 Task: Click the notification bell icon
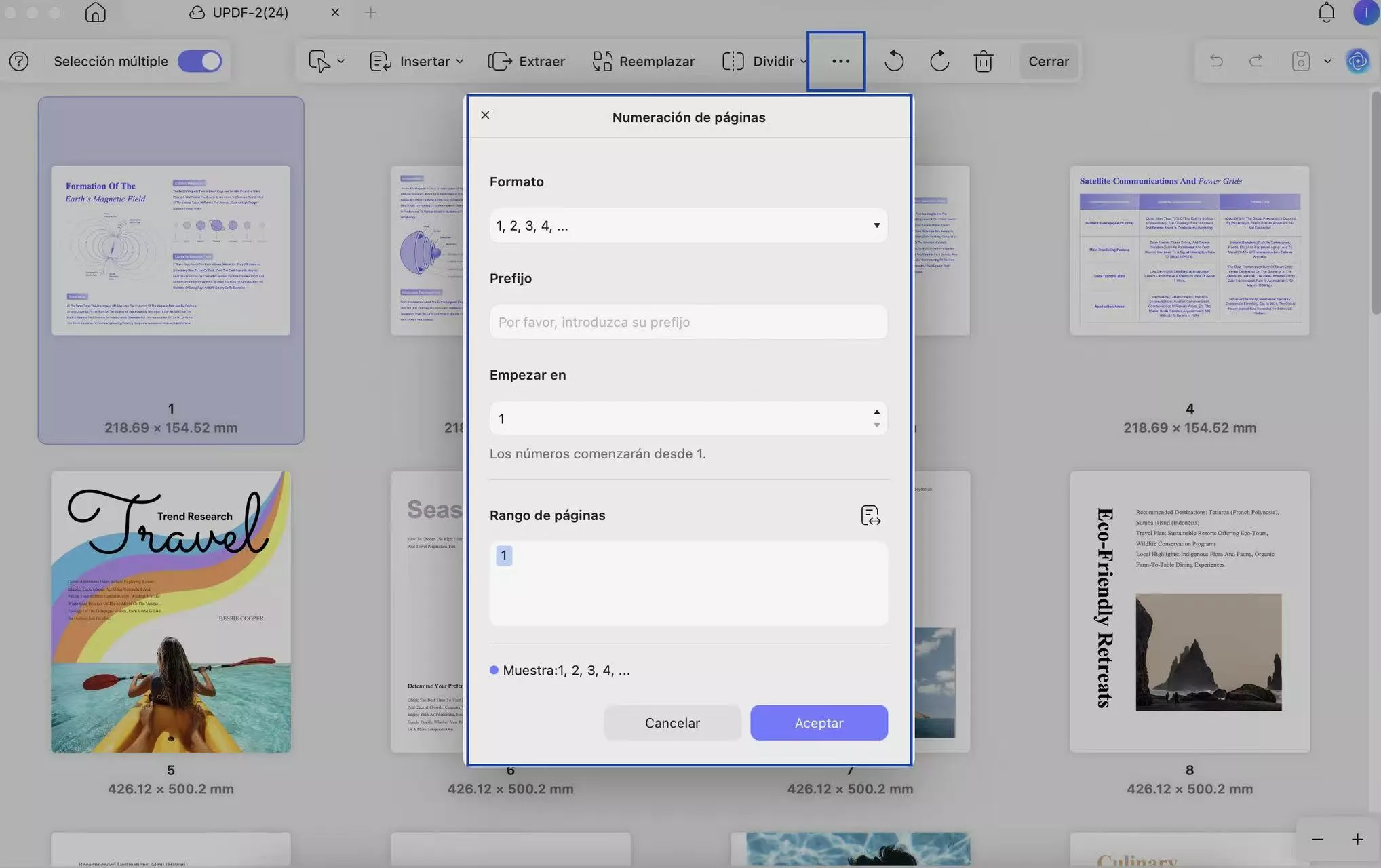coord(1326,13)
